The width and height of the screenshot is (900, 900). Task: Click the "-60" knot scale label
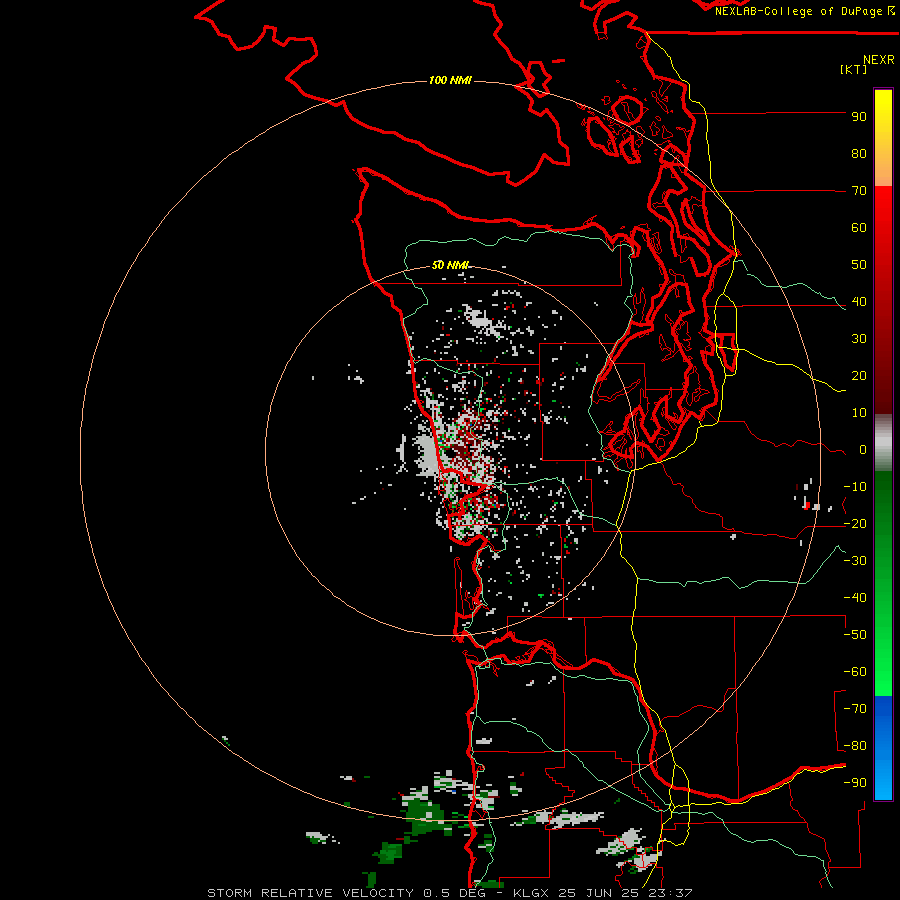coord(855,672)
